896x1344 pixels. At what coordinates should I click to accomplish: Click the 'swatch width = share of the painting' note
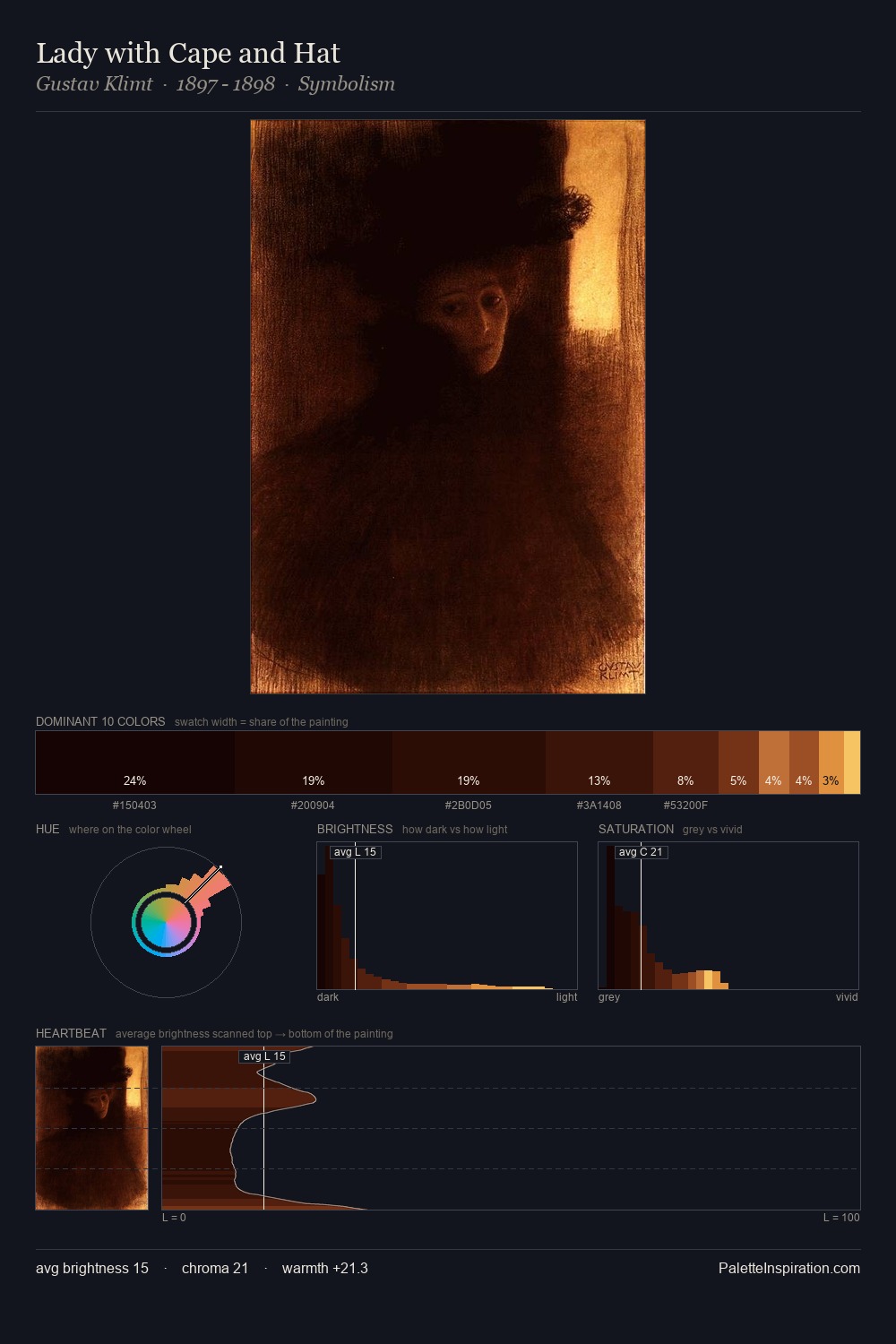pyautogui.click(x=262, y=722)
